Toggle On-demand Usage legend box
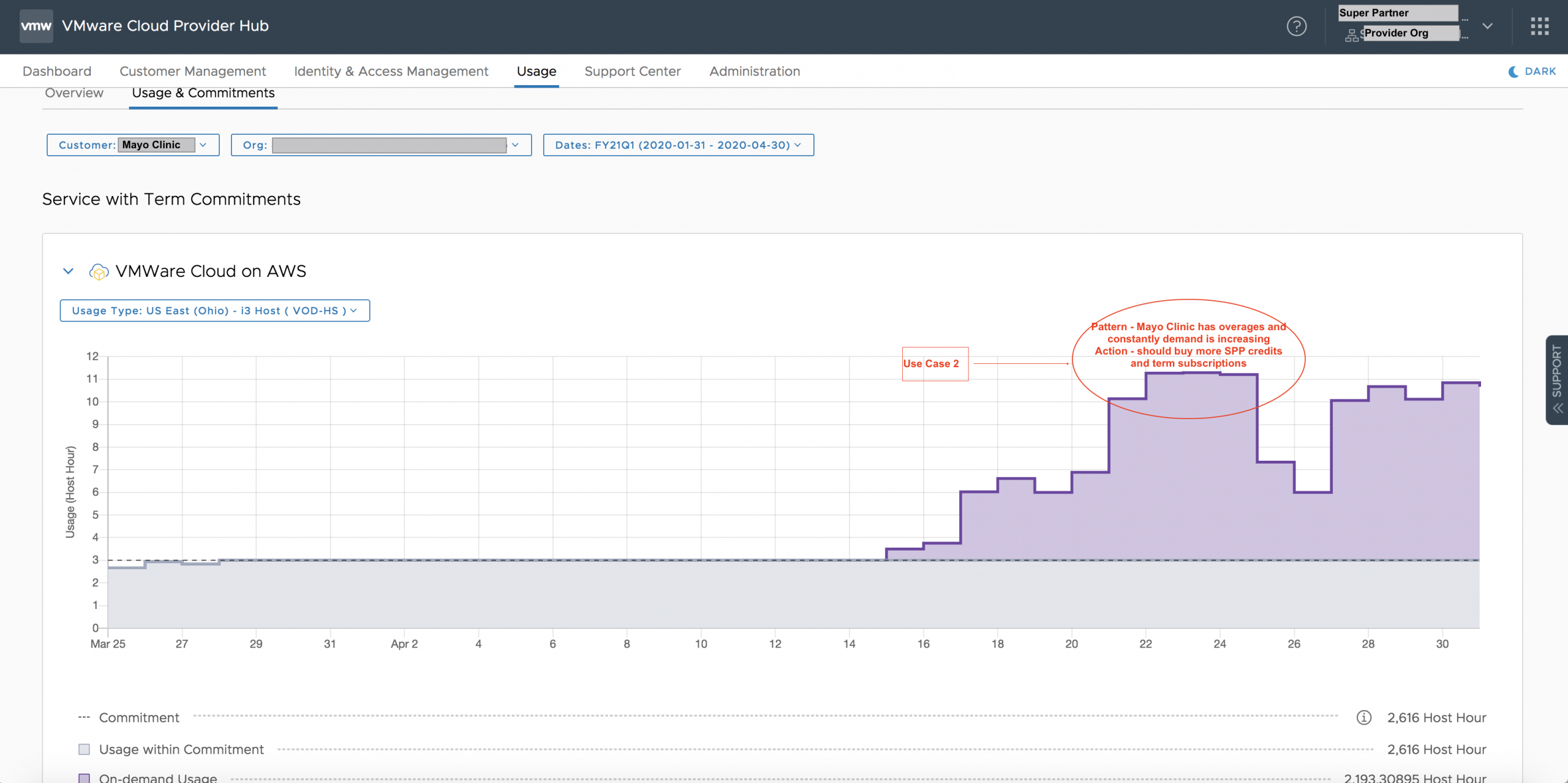 [85, 777]
